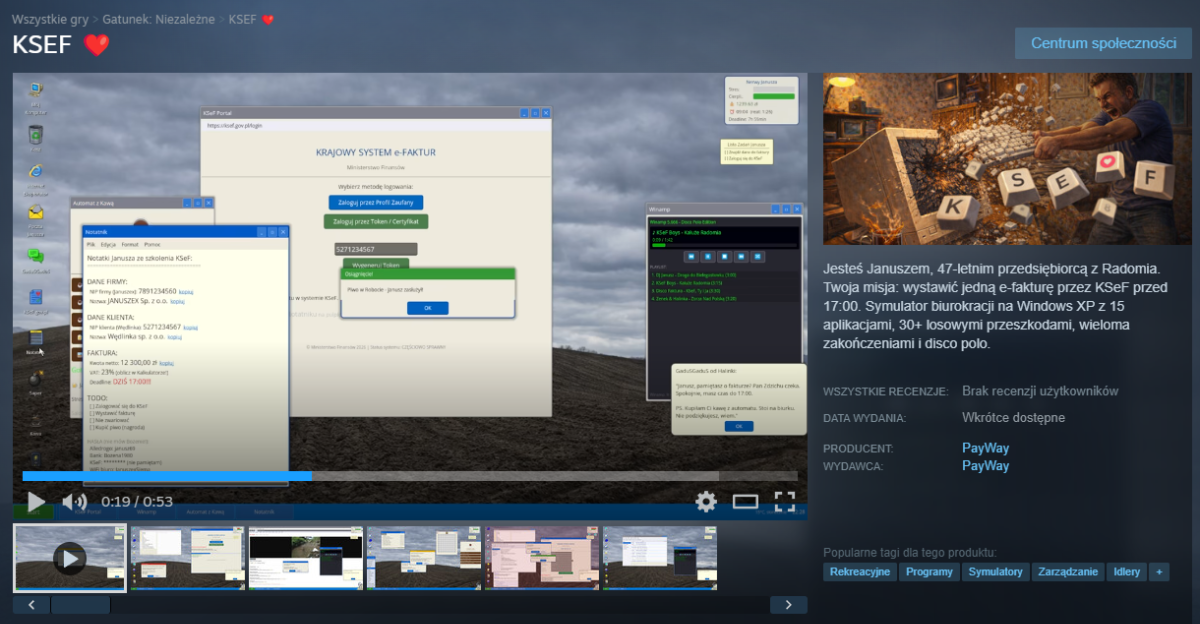Image resolution: width=1200 pixels, height=624 pixels.
Task: Seek on the video progress bar
Action: [x=410, y=476]
